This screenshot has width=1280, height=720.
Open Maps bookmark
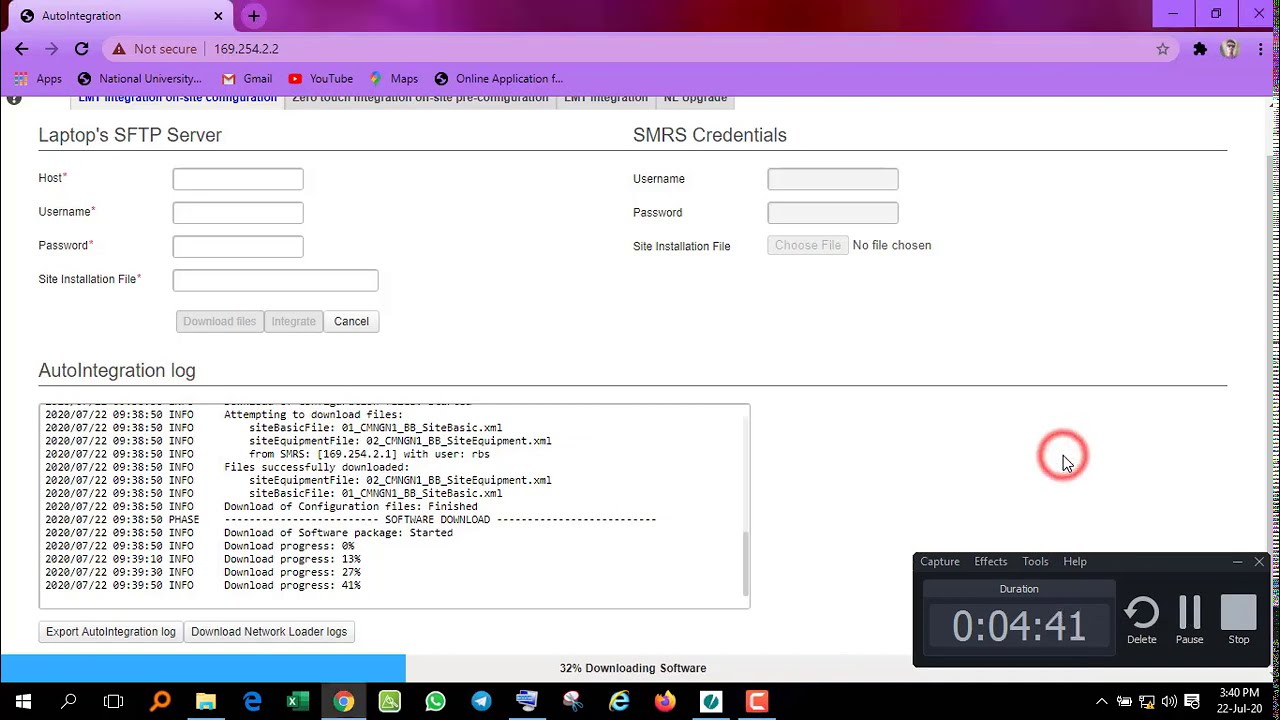coord(394,79)
